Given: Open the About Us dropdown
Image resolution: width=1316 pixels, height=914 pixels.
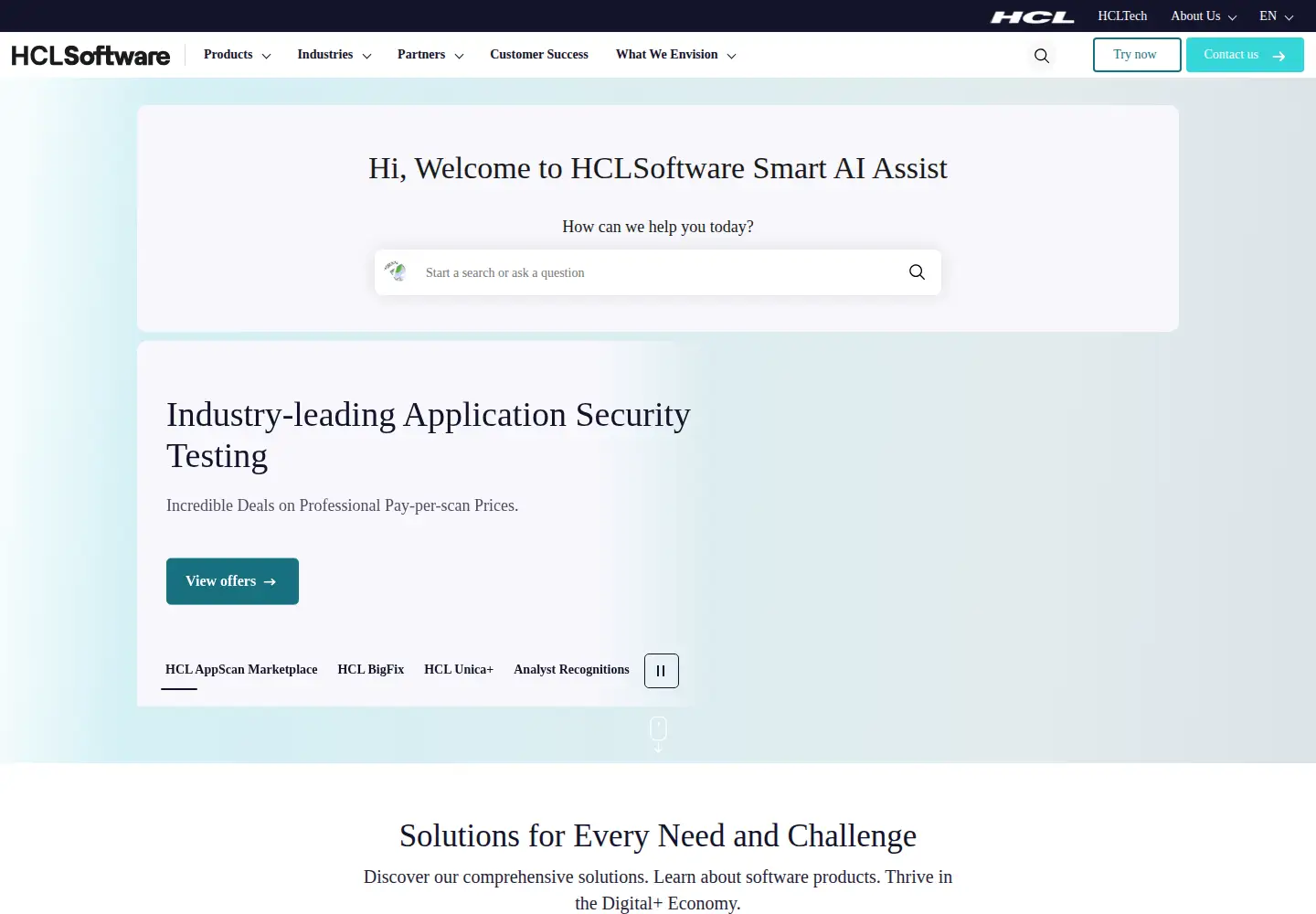Looking at the screenshot, I should pos(1204,16).
